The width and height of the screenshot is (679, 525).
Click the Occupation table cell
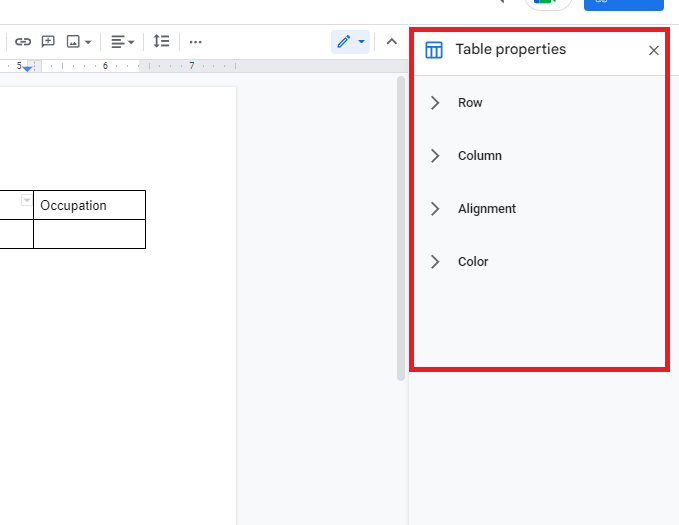90,205
